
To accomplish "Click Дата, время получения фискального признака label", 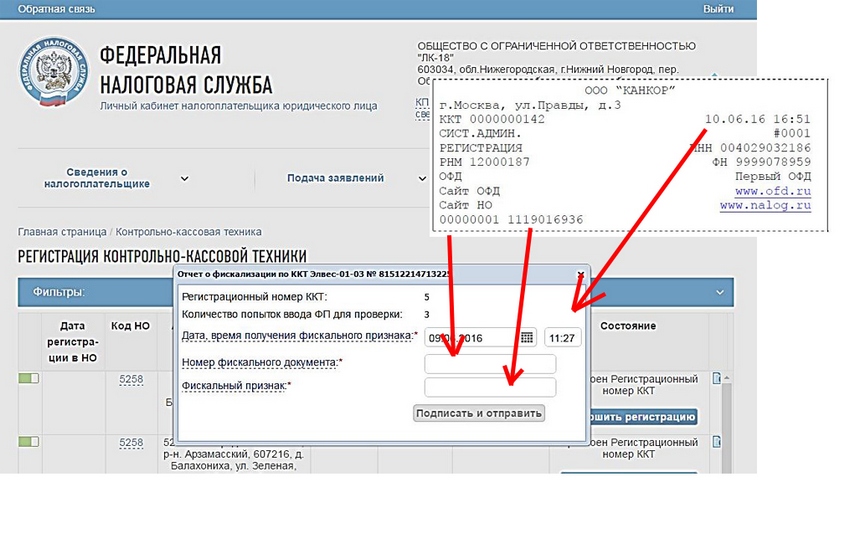I will 299,335.
